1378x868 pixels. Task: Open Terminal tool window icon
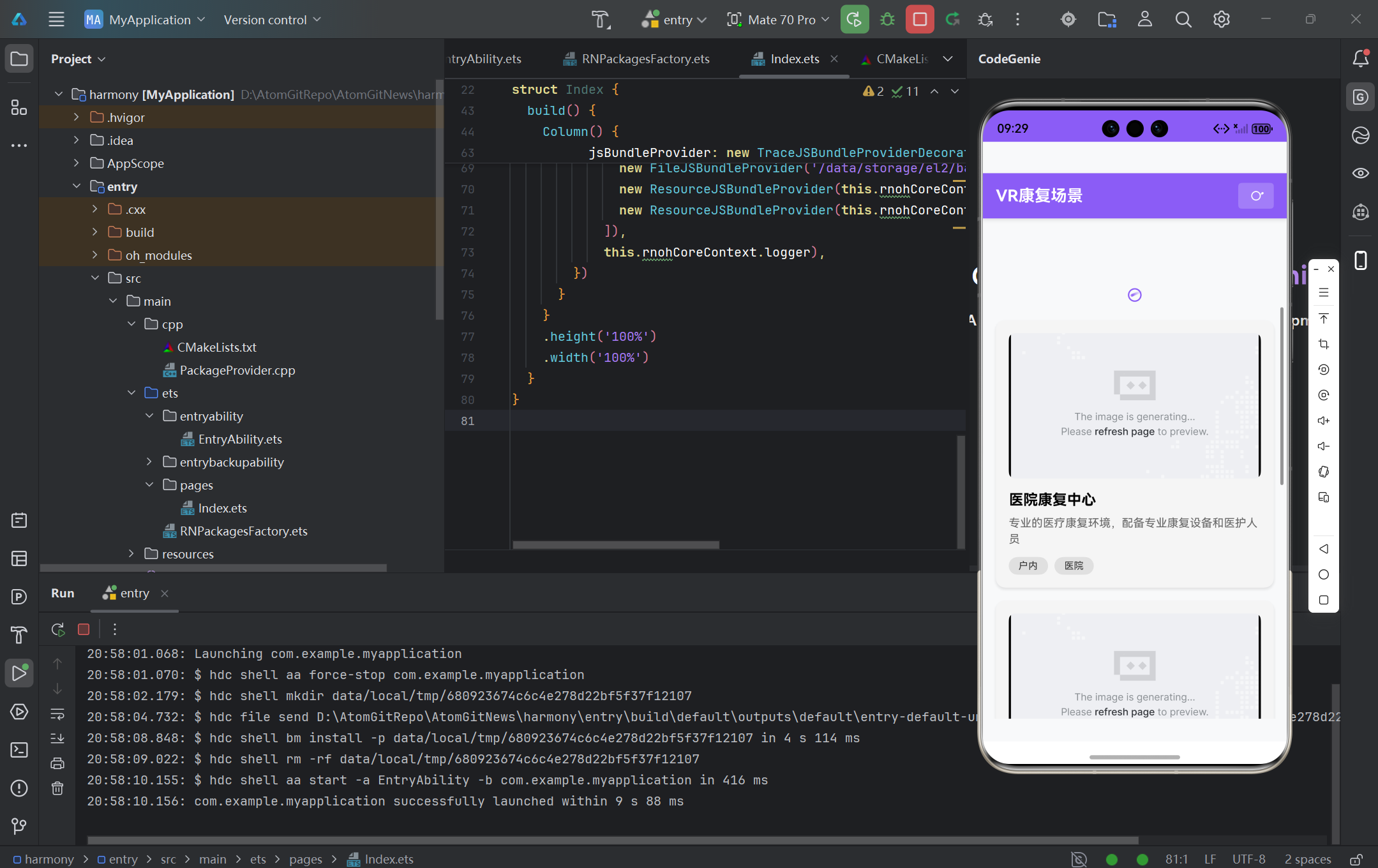pos(19,749)
